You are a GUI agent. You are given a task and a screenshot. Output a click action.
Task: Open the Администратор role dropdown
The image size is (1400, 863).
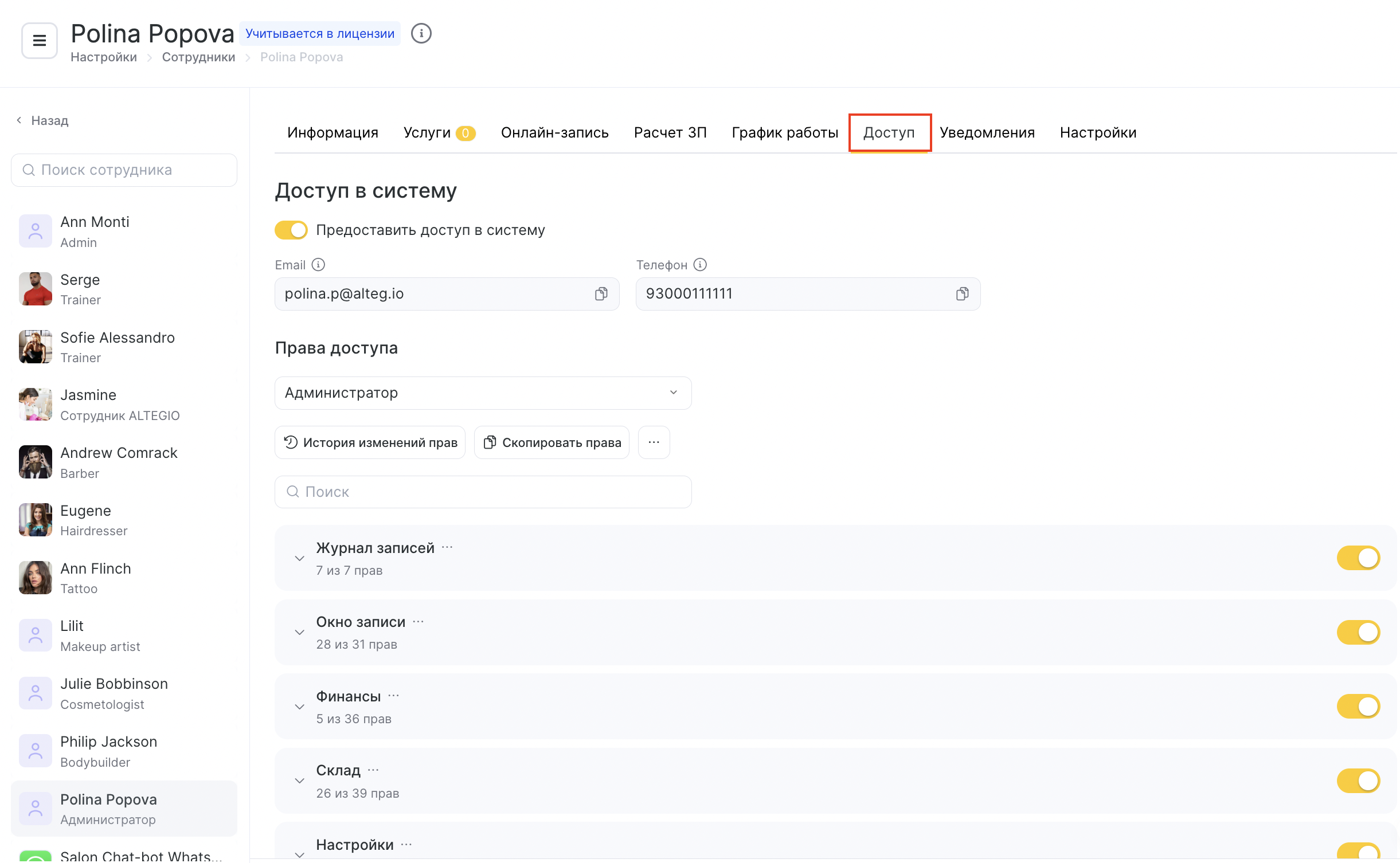(483, 393)
